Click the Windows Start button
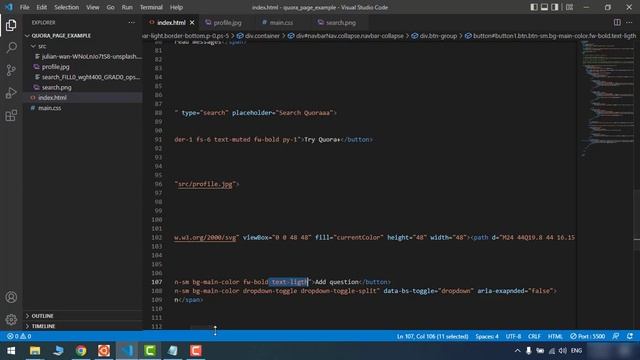The height and width of the screenshot is (360, 640). coord(11,351)
